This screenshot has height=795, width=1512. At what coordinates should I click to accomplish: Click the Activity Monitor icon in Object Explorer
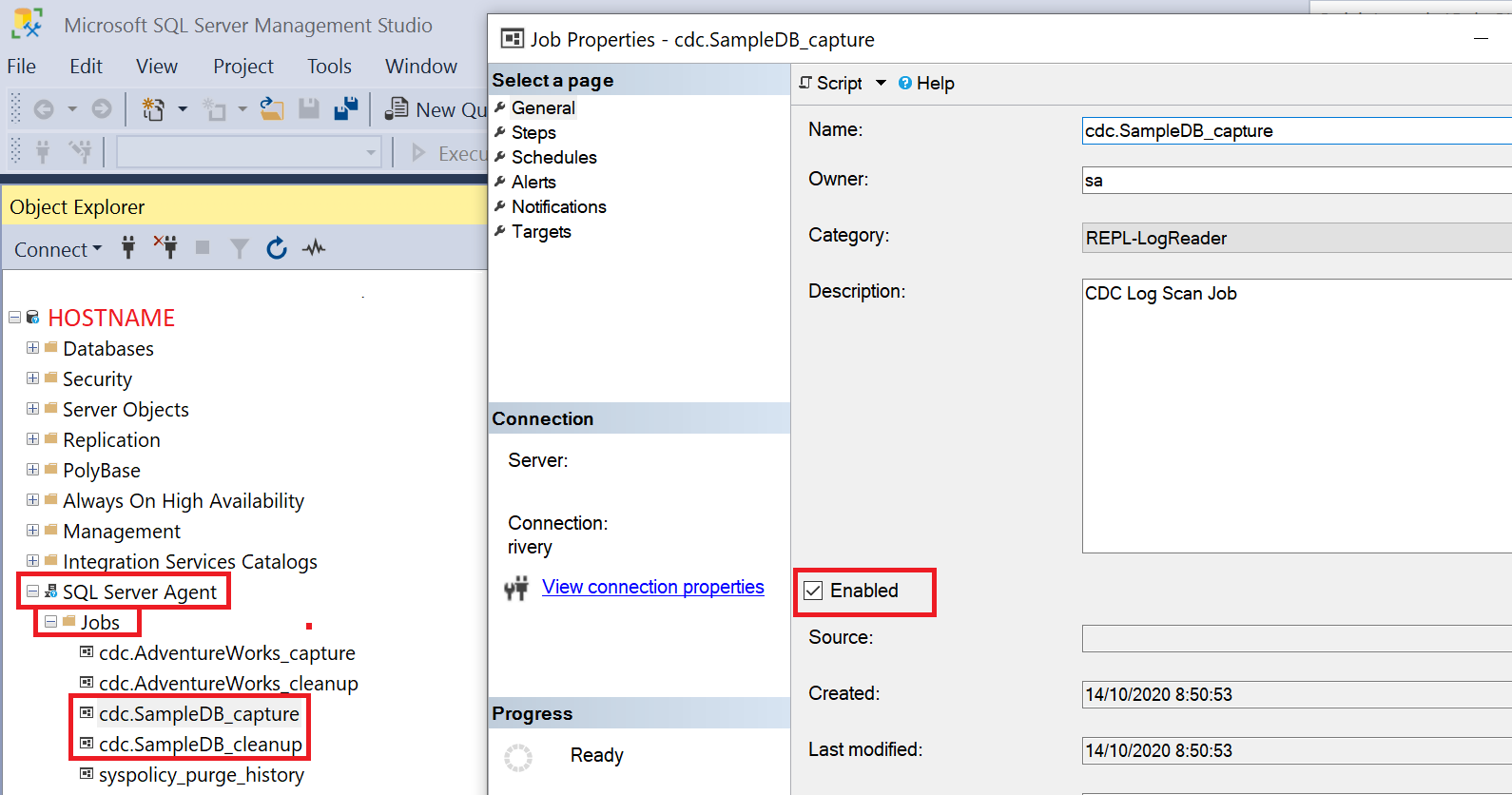pyautogui.click(x=314, y=249)
